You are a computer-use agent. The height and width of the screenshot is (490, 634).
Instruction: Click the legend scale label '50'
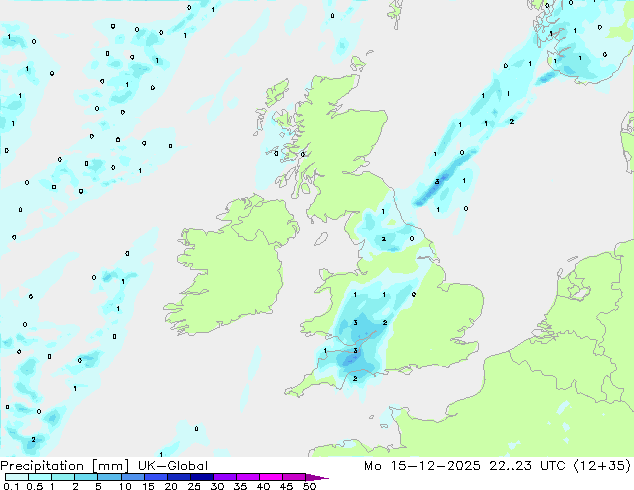click(x=309, y=486)
